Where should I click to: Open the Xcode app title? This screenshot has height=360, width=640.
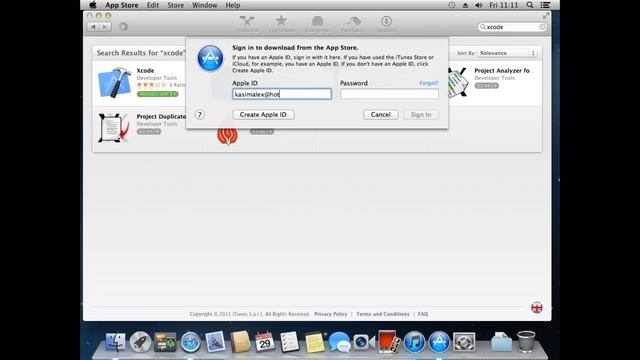145,71
